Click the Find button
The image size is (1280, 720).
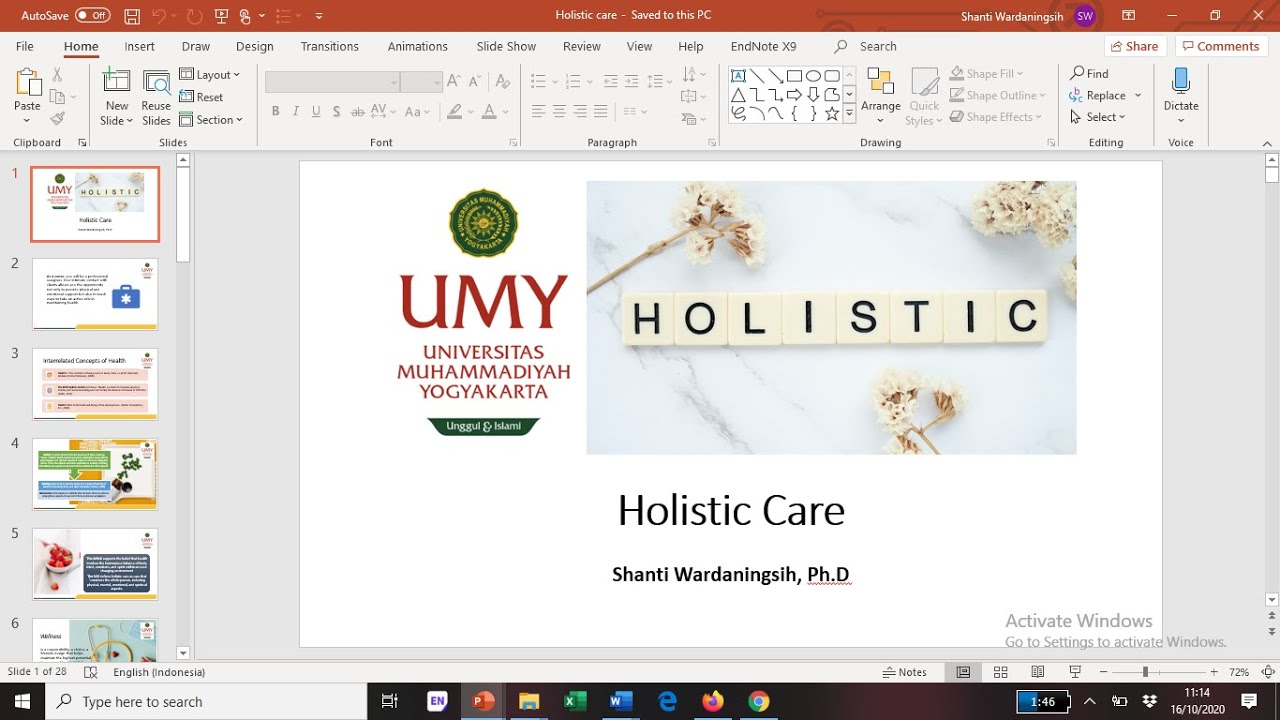[1089, 74]
